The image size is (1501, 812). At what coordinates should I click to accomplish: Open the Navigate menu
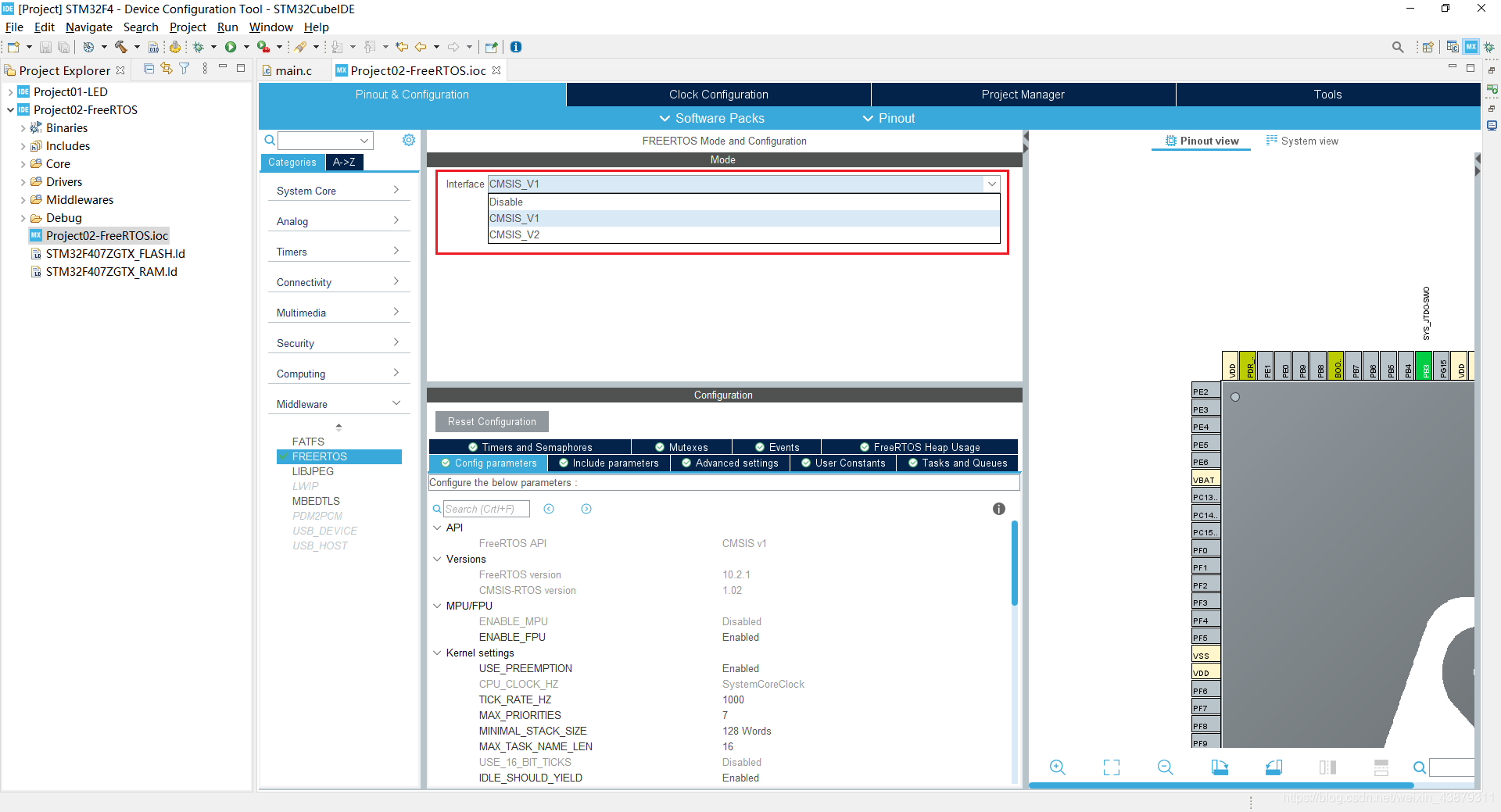pyautogui.click(x=89, y=27)
